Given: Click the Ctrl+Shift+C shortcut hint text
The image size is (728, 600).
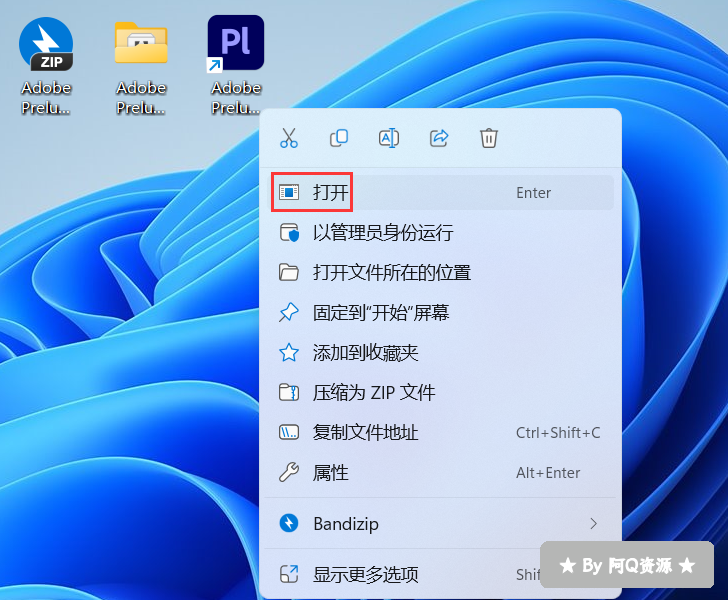Looking at the screenshot, I should [x=558, y=433].
